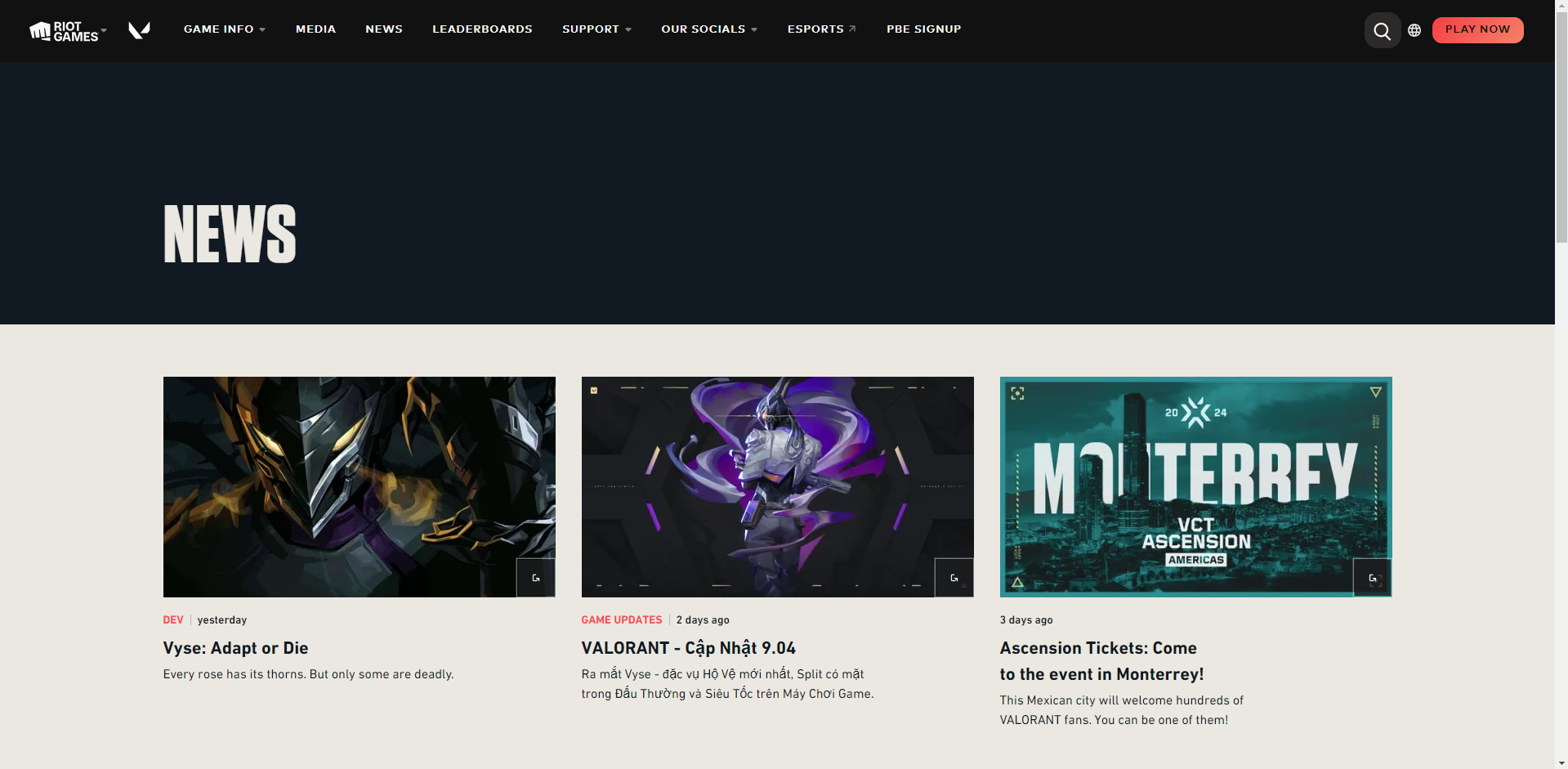Expand the Riot Games dropdown arrow
Image resolution: width=1568 pixels, height=769 pixels.
(x=104, y=30)
